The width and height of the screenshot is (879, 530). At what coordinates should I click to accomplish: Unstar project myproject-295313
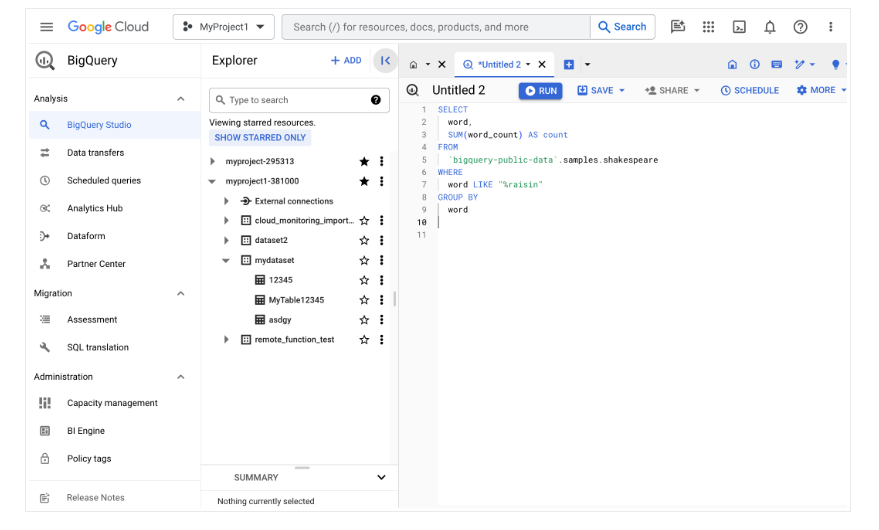[364, 162]
